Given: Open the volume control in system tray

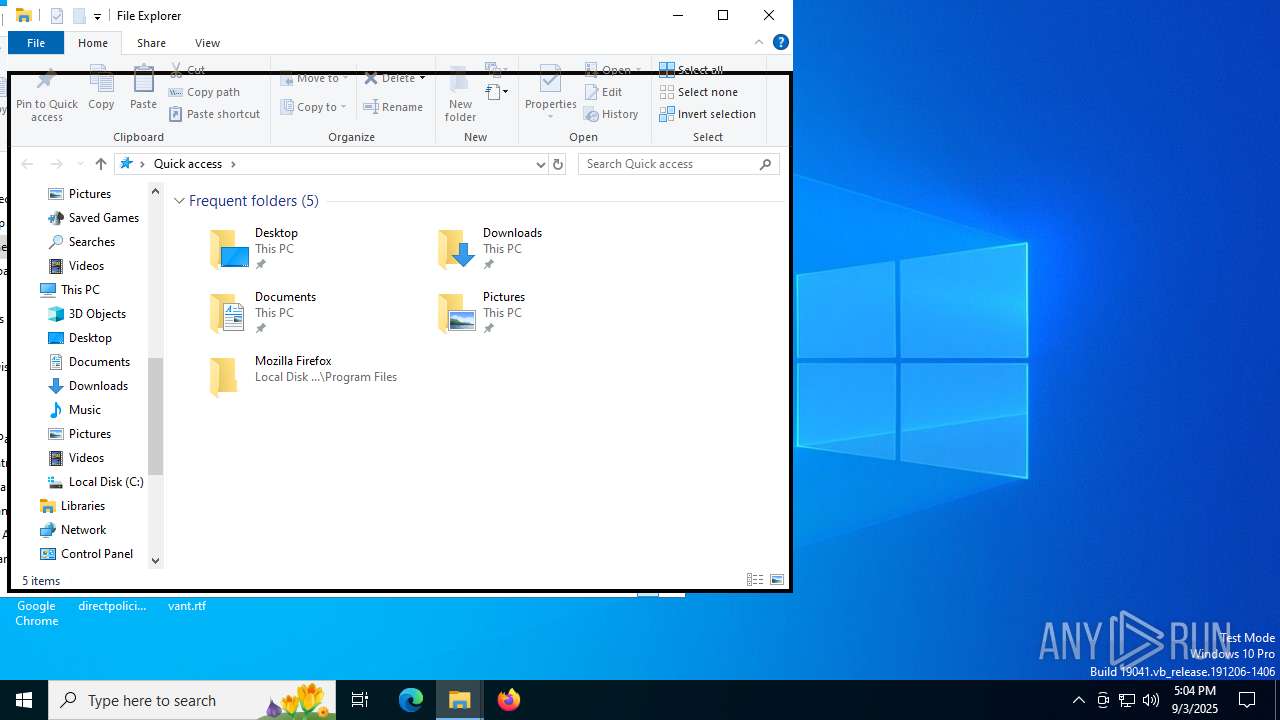Looking at the screenshot, I should [x=1151, y=700].
